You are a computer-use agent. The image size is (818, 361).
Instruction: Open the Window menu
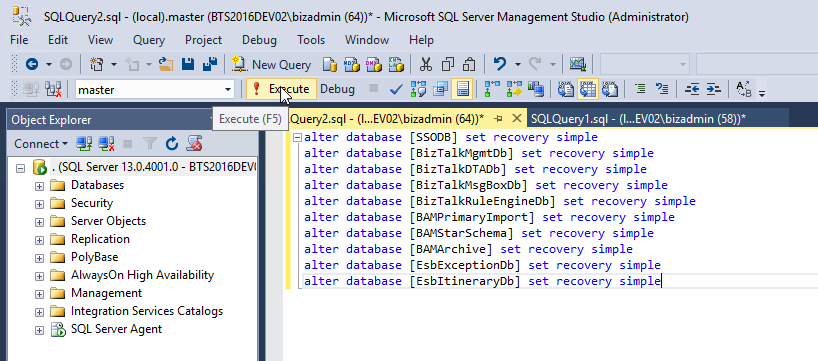(x=367, y=40)
